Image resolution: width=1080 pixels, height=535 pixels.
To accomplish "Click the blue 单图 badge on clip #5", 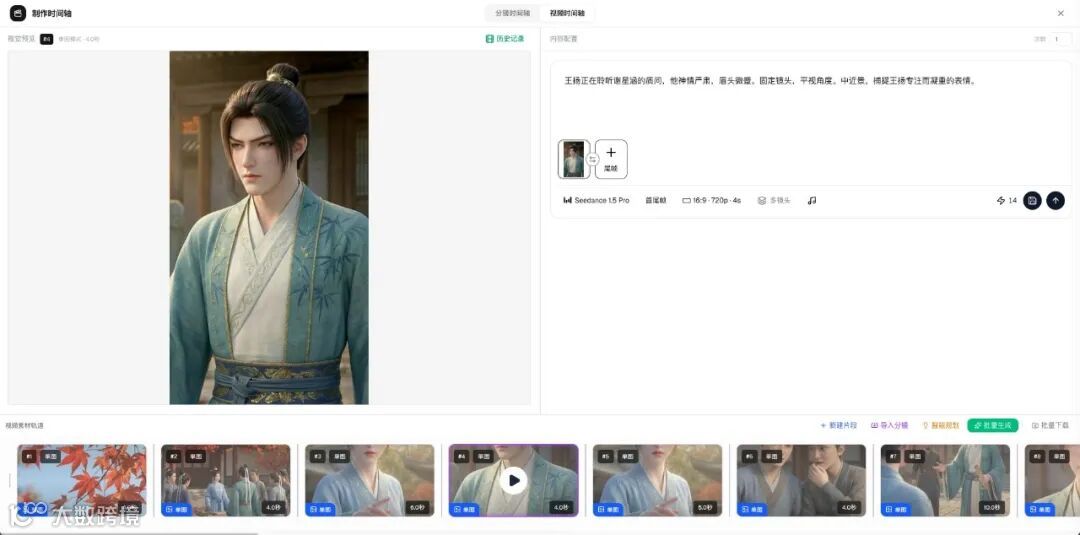I will pyautogui.click(x=608, y=510).
